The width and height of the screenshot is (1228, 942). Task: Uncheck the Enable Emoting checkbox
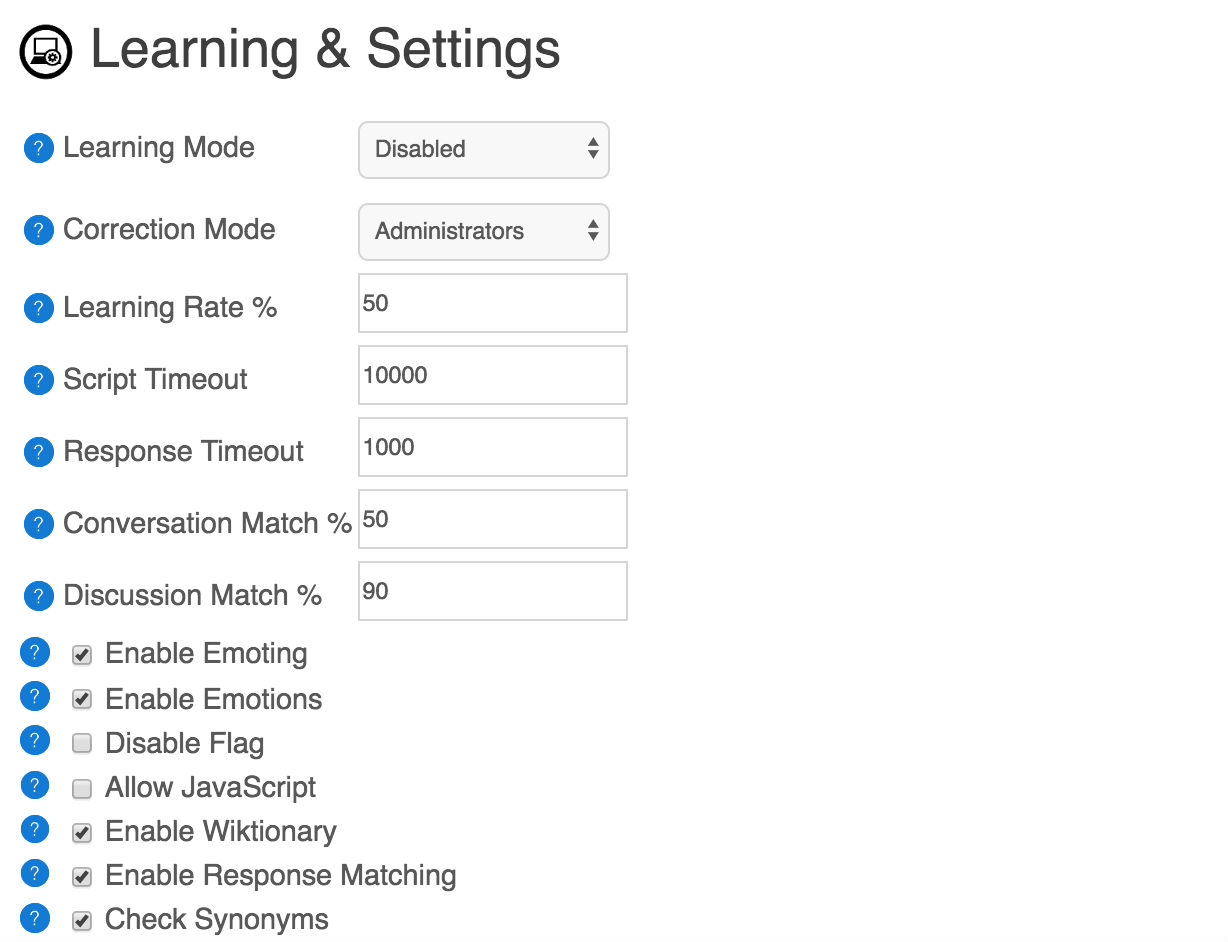click(82, 656)
